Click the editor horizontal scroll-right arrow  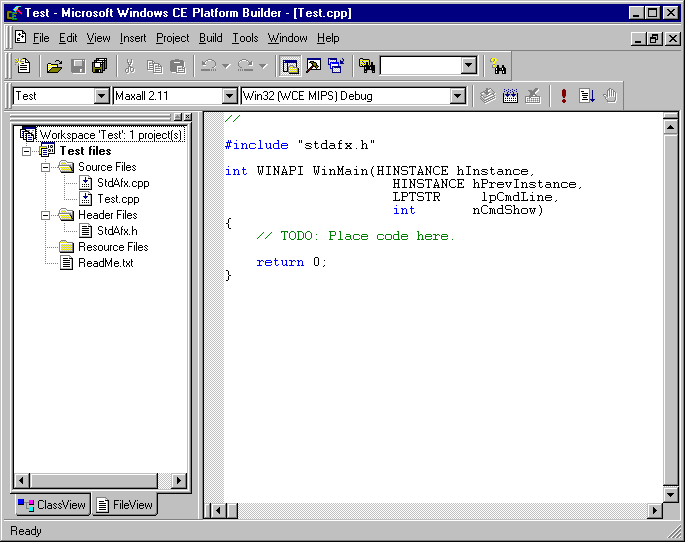(x=654, y=510)
